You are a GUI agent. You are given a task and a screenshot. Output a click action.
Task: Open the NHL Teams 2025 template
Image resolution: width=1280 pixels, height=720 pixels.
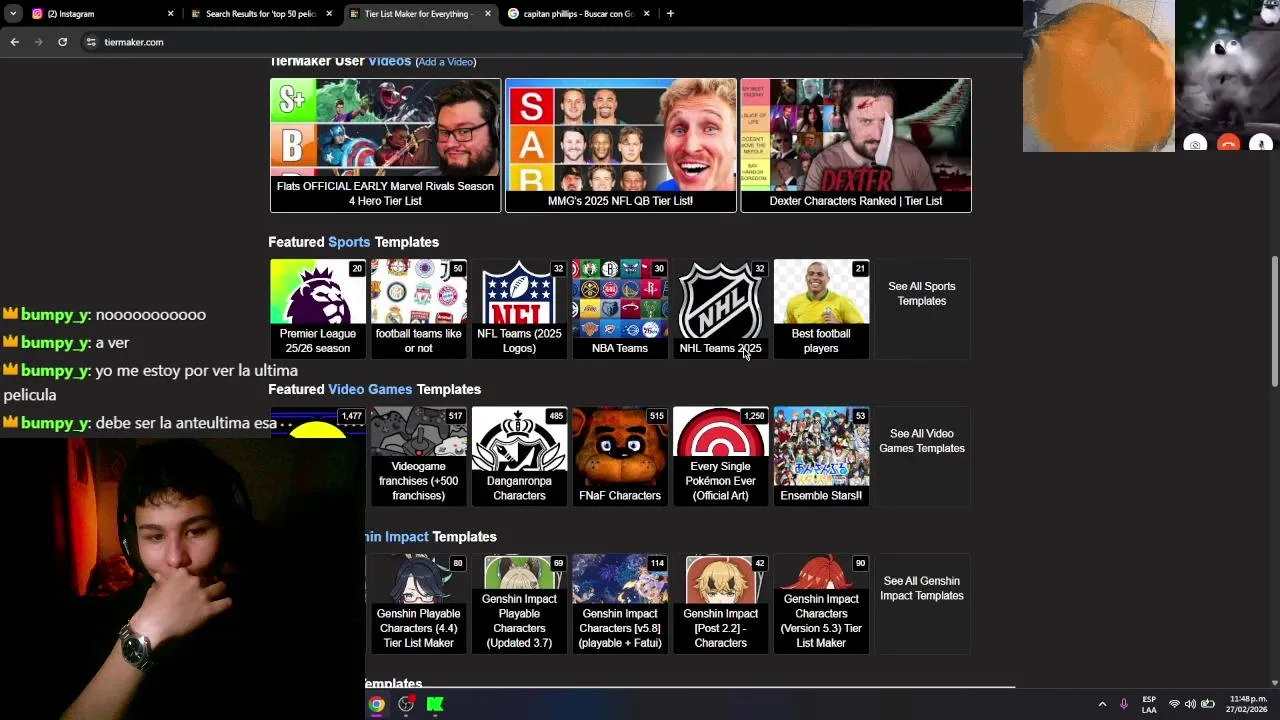(x=721, y=308)
